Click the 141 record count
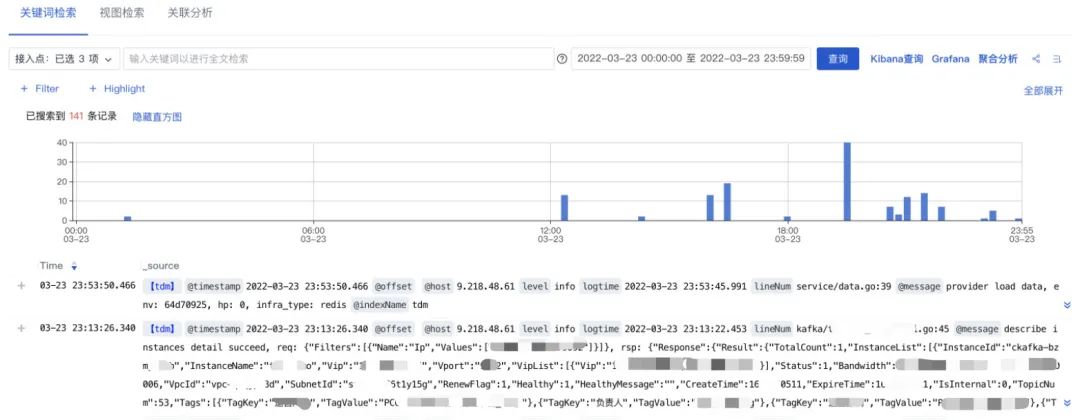 coord(76,117)
